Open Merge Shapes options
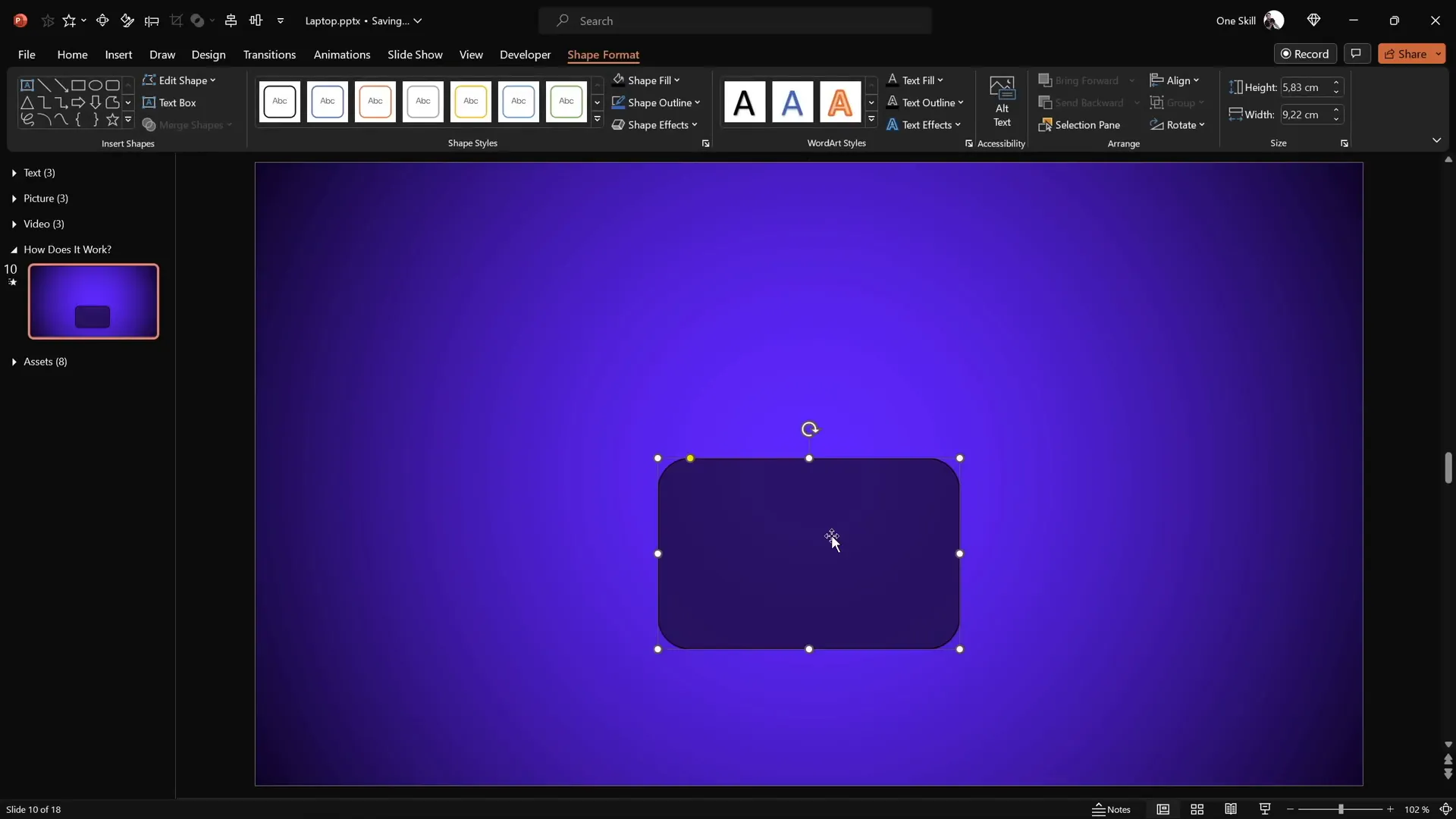 187,125
